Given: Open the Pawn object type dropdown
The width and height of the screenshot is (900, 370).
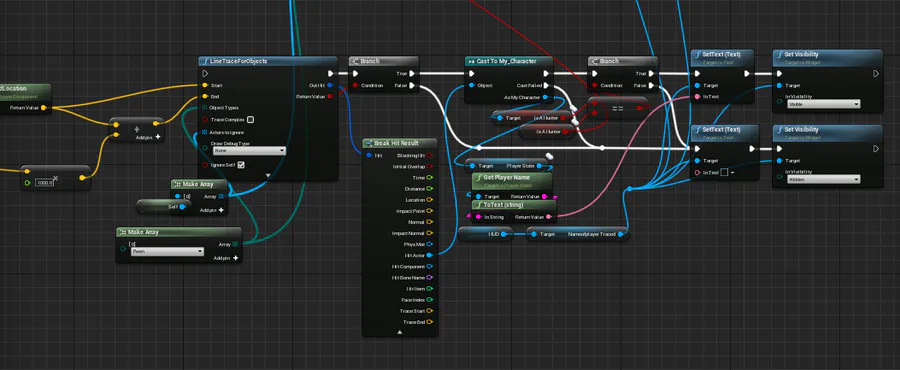Looking at the screenshot, I should (167, 252).
